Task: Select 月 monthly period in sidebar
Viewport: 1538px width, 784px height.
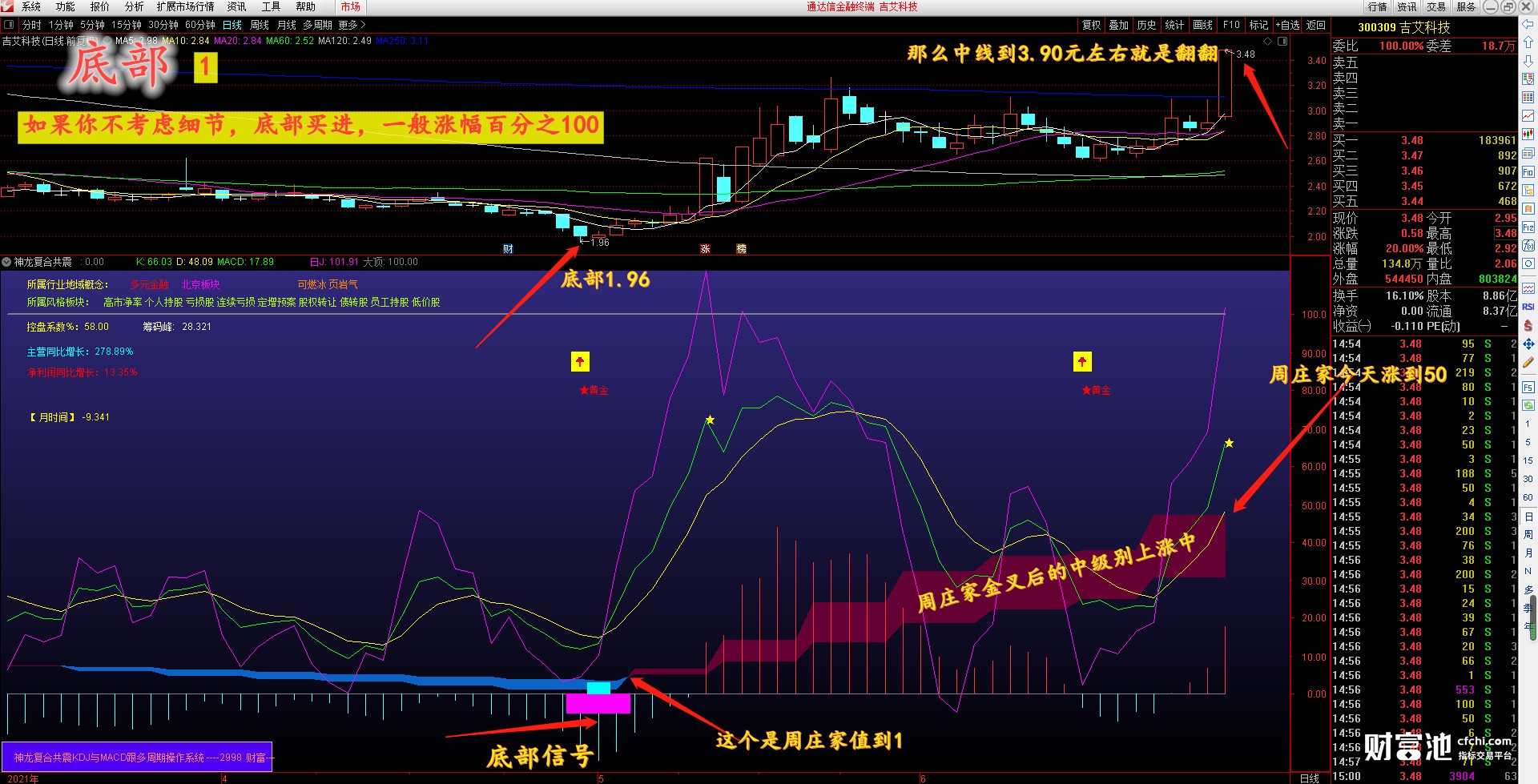Action: pyautogui.click(x=1528, y=553)
